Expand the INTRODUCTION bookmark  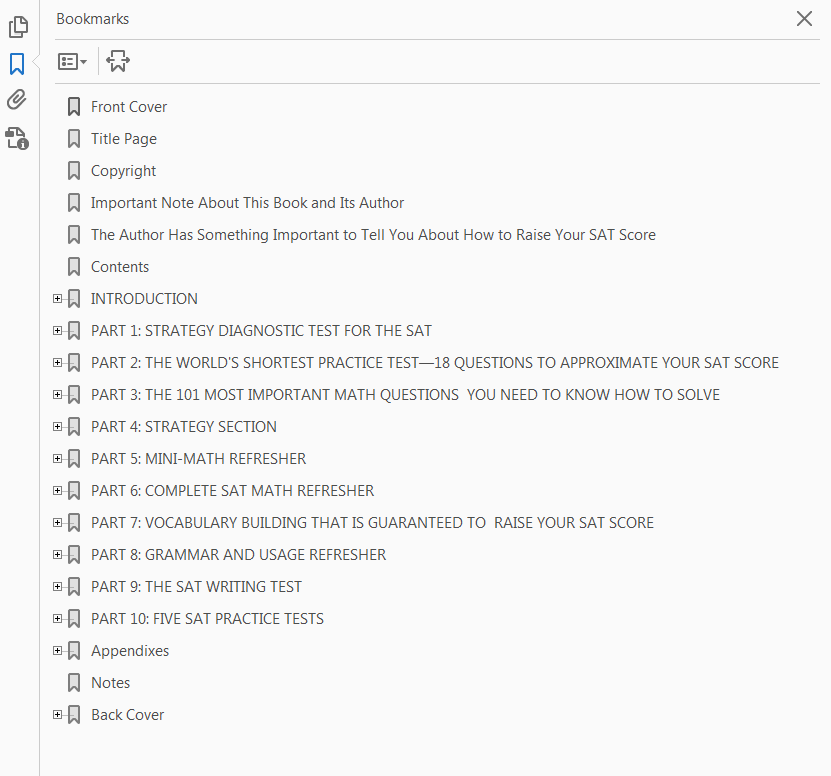57,298
